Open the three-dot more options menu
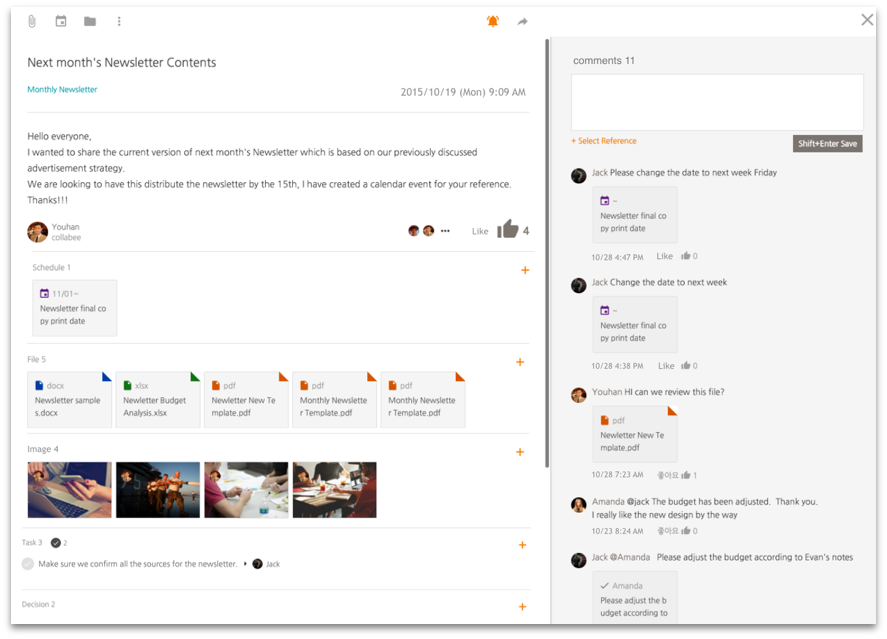 click(x=119, y=21)
